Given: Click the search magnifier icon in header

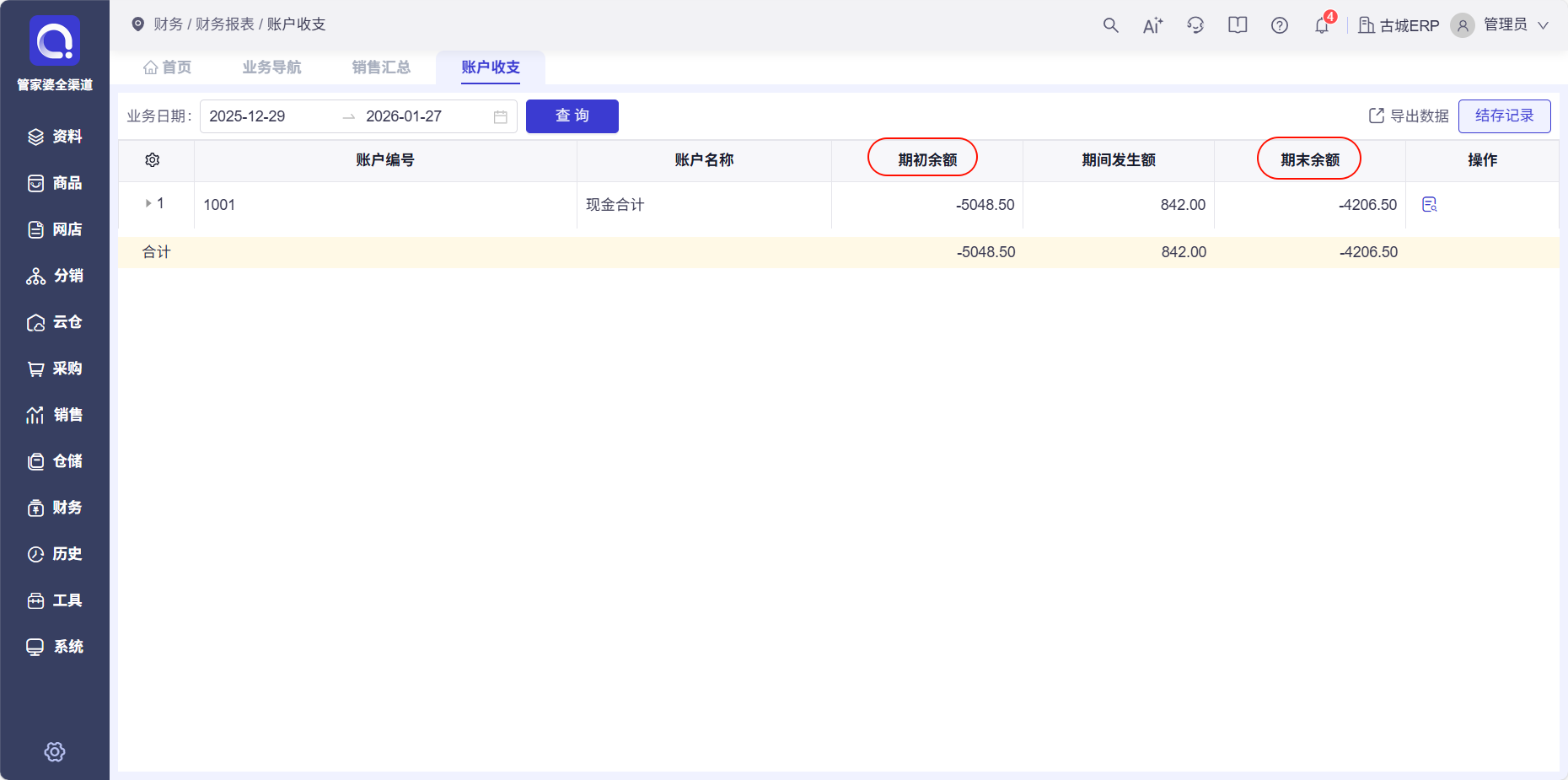Looking at the screenshot, I should coord(1110,25).
